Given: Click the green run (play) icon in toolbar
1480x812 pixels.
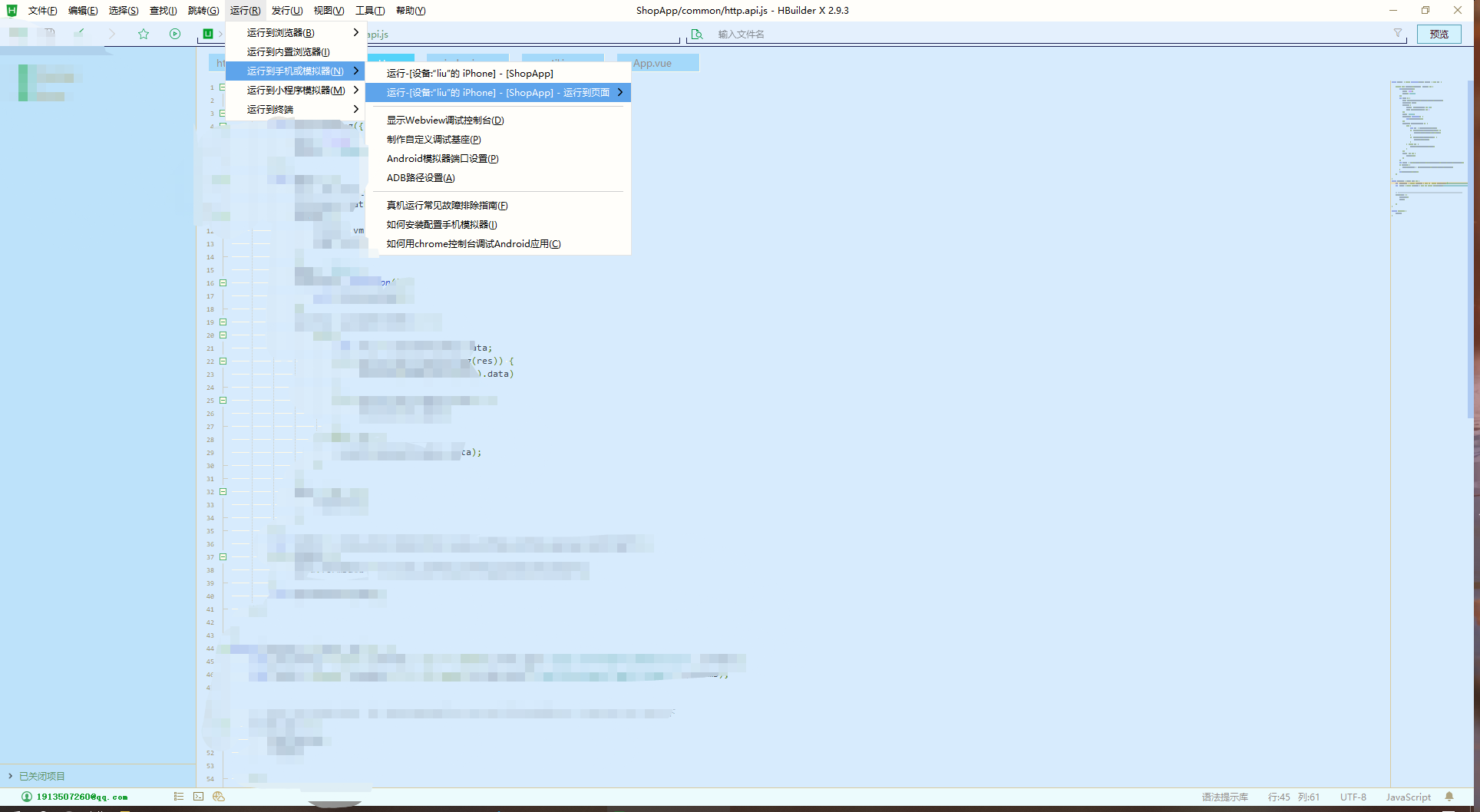Looking at the screenshot, I should click(x=175, y=34).
